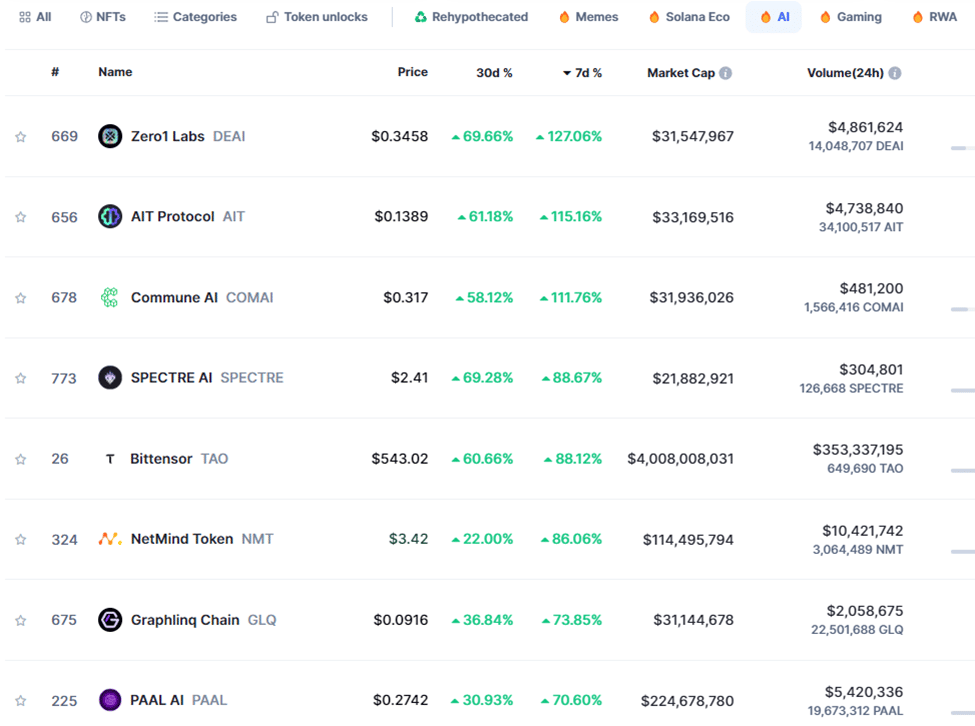
Task: Switch to the All tab
Action: click(35, 17)
